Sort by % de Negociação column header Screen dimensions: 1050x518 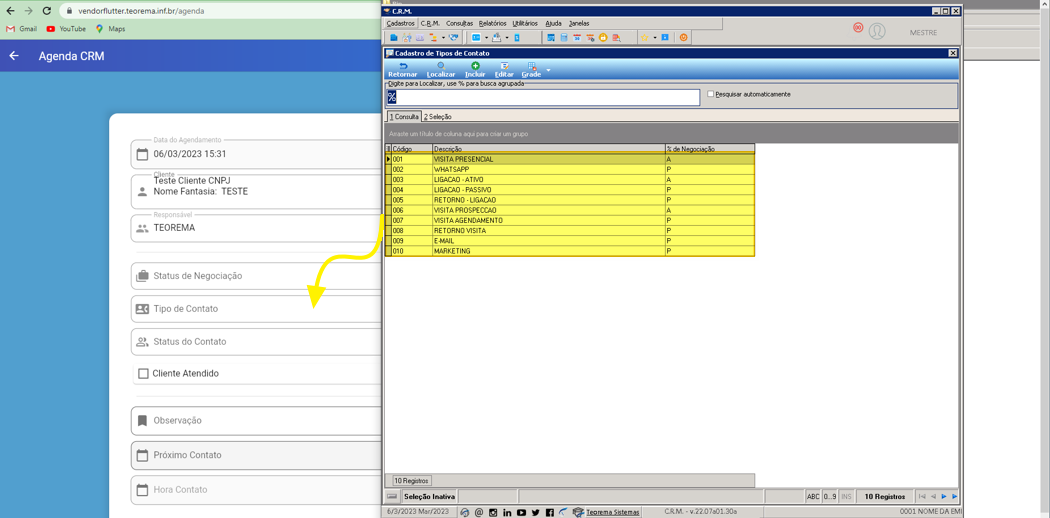tap(710, 149)
